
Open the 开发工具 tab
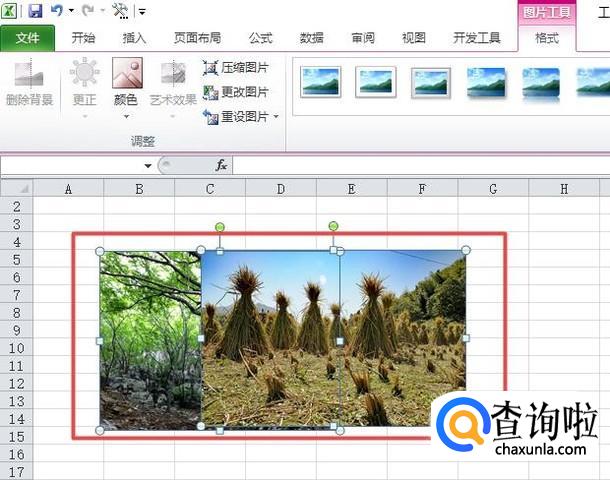[477, 38]
